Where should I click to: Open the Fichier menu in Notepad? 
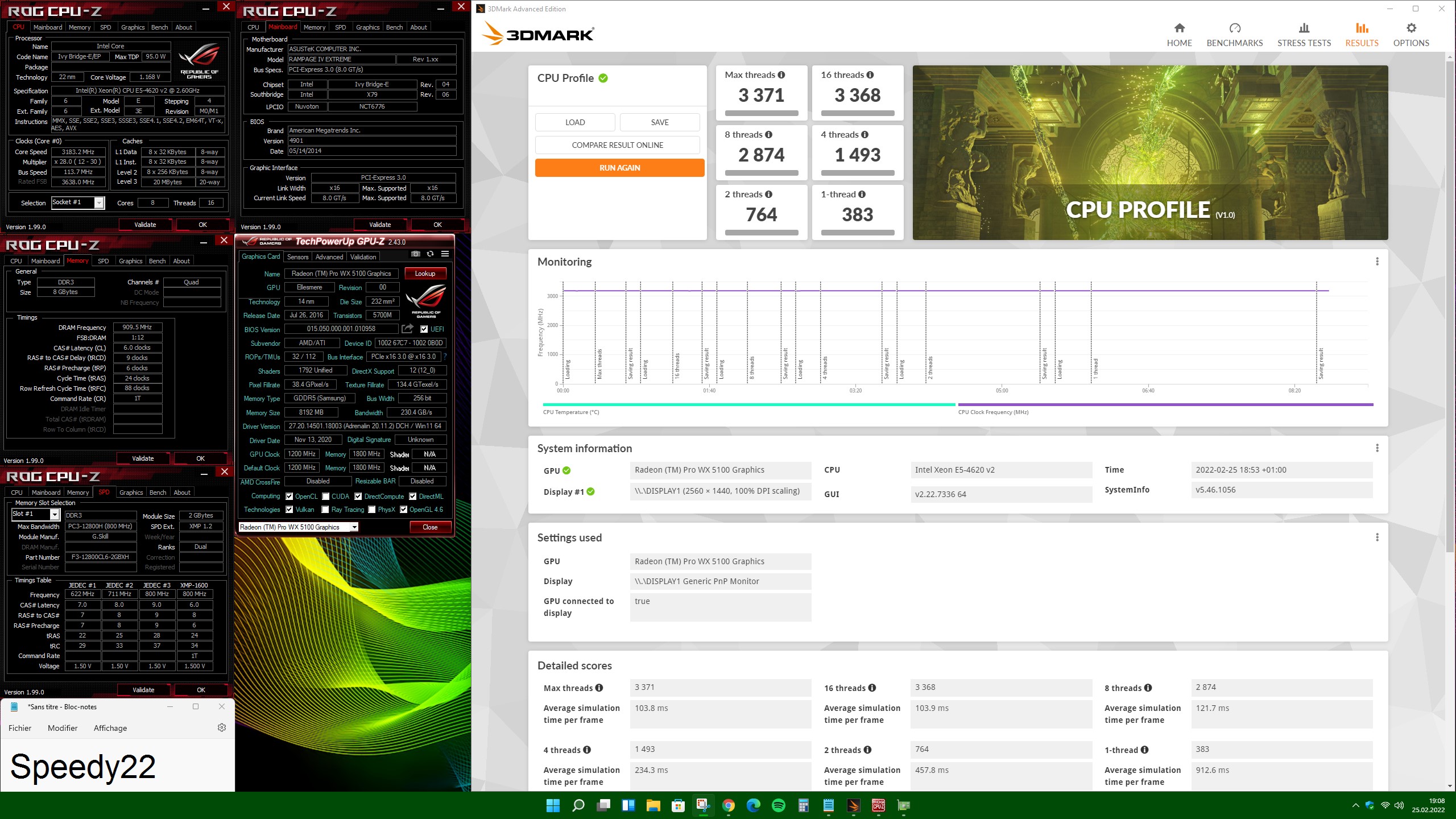coord(20,728)
